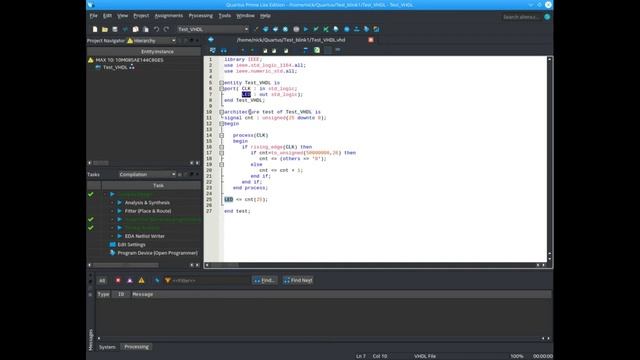Open the Tools menu
The image size is (640, 360).
click(x=224, y=16)
